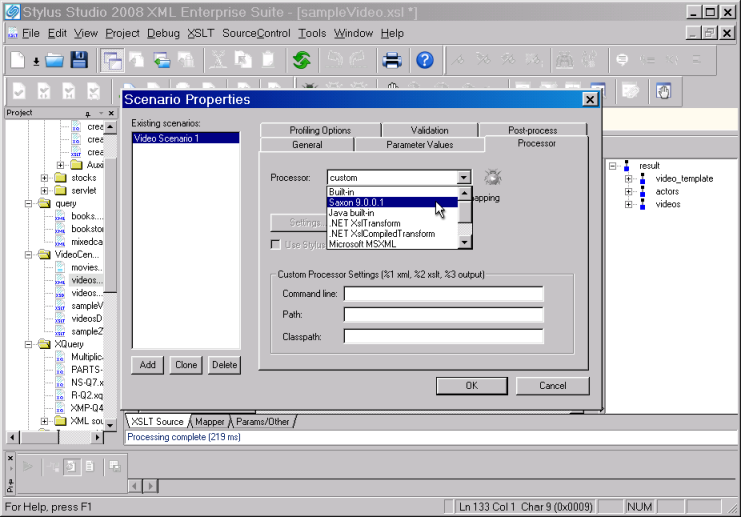Close the Scenario Properties dialog

click(x=590, y=100)
